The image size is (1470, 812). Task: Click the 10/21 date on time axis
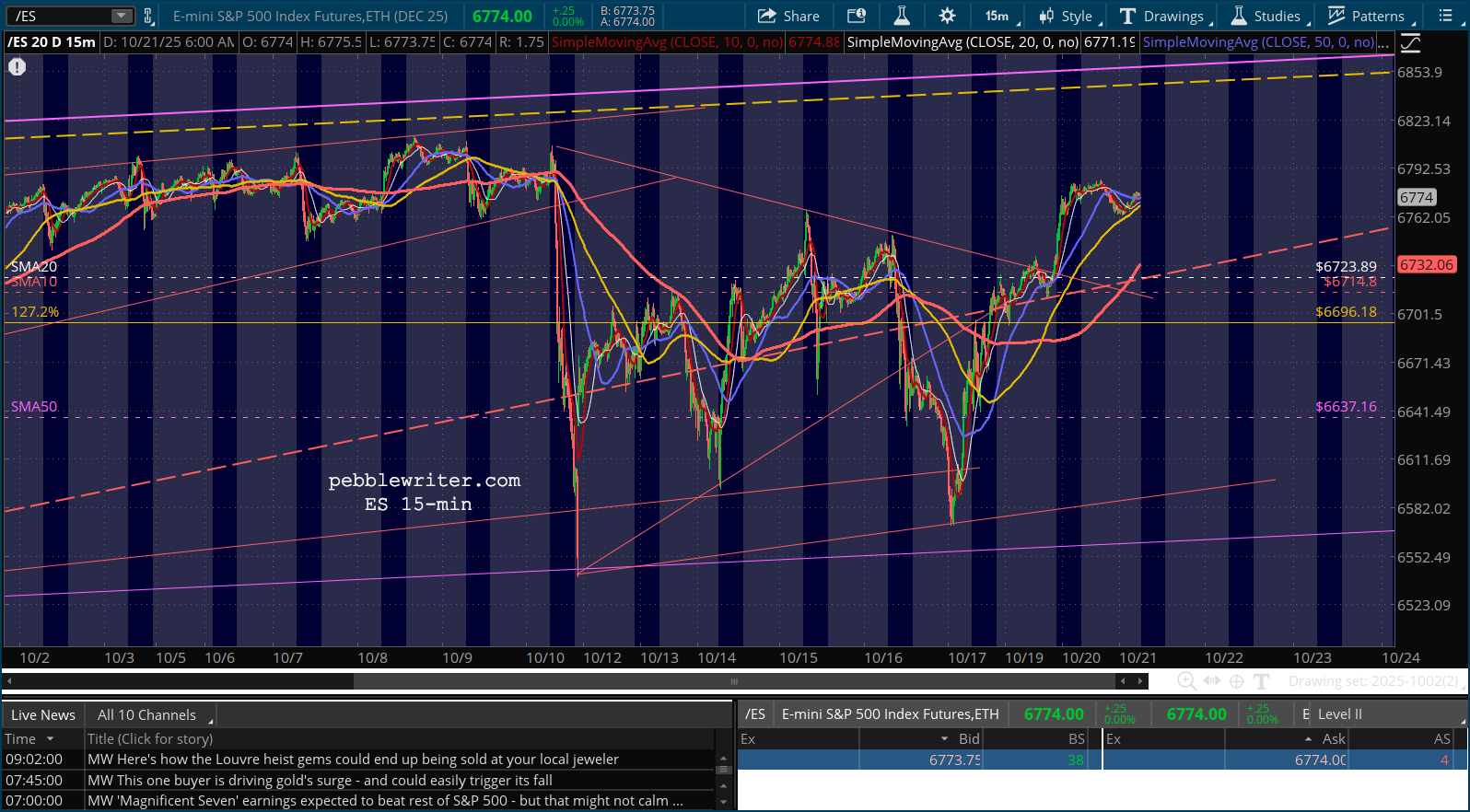(x=1138, y=658)
